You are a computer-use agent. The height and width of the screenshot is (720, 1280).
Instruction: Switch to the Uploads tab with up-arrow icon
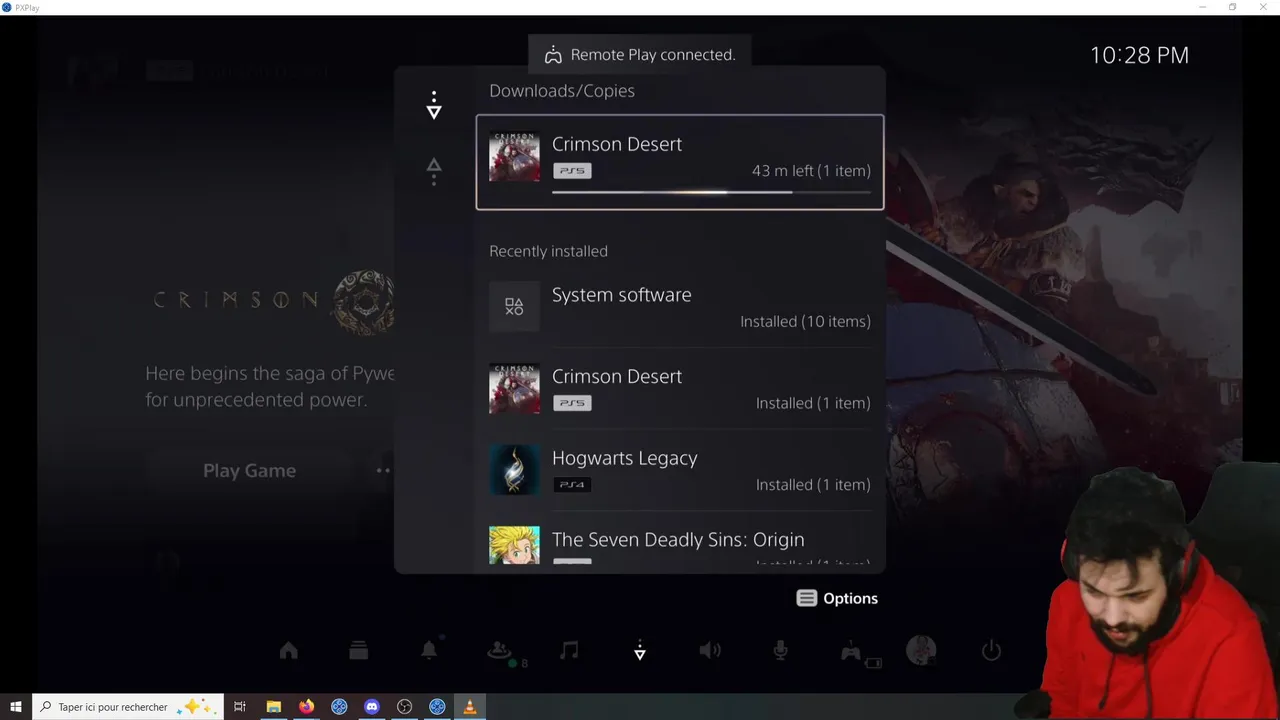point(434,171)
